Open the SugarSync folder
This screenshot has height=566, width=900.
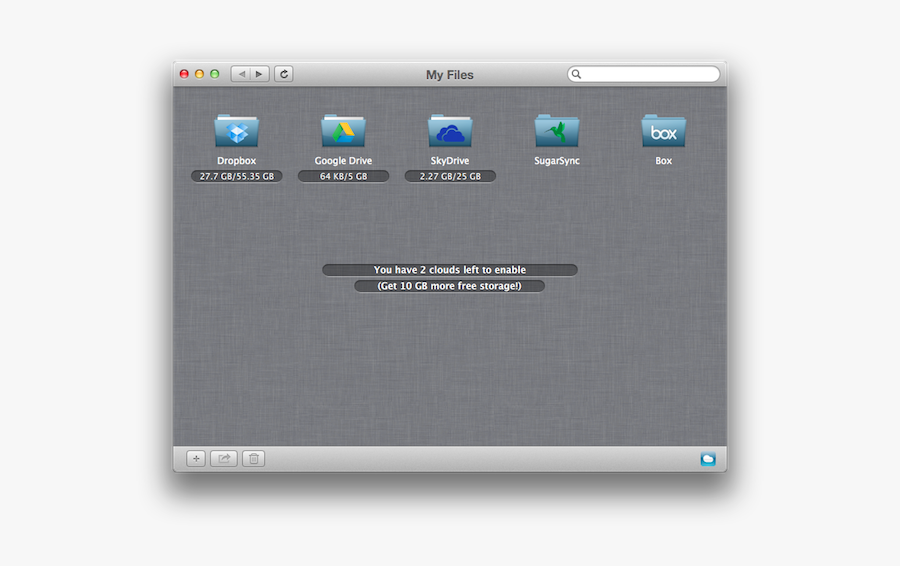coord(557,131)
